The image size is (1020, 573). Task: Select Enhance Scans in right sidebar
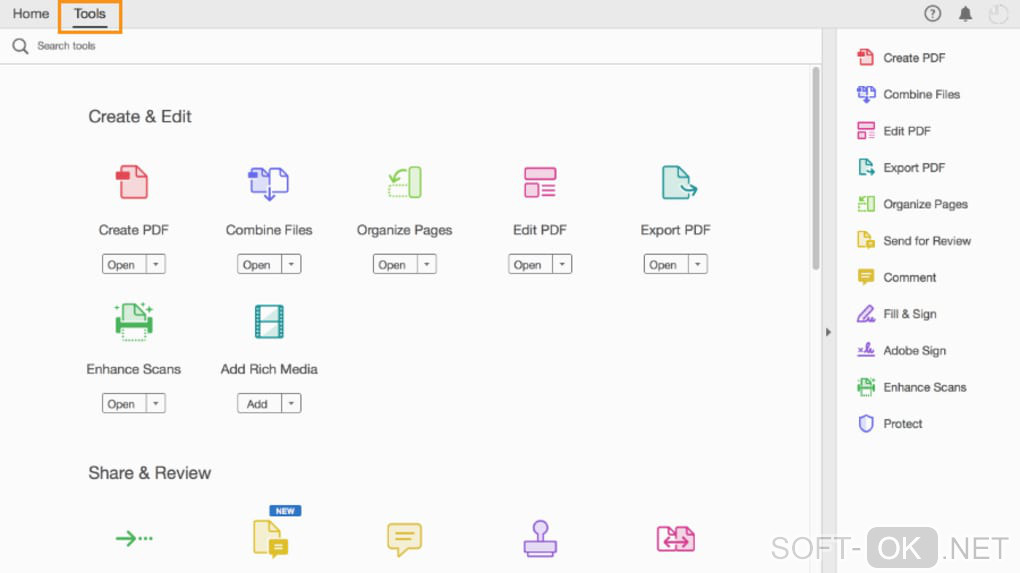(912, 387)
